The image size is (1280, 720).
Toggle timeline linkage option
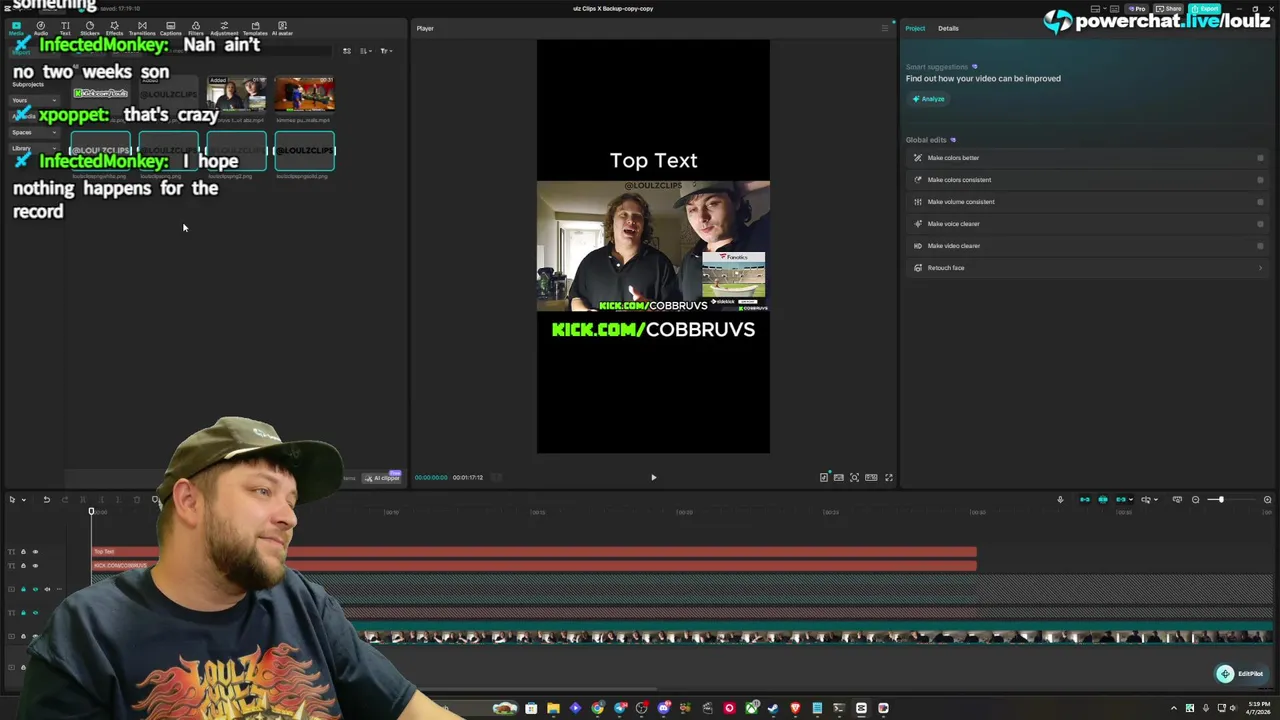(1122, 499)
